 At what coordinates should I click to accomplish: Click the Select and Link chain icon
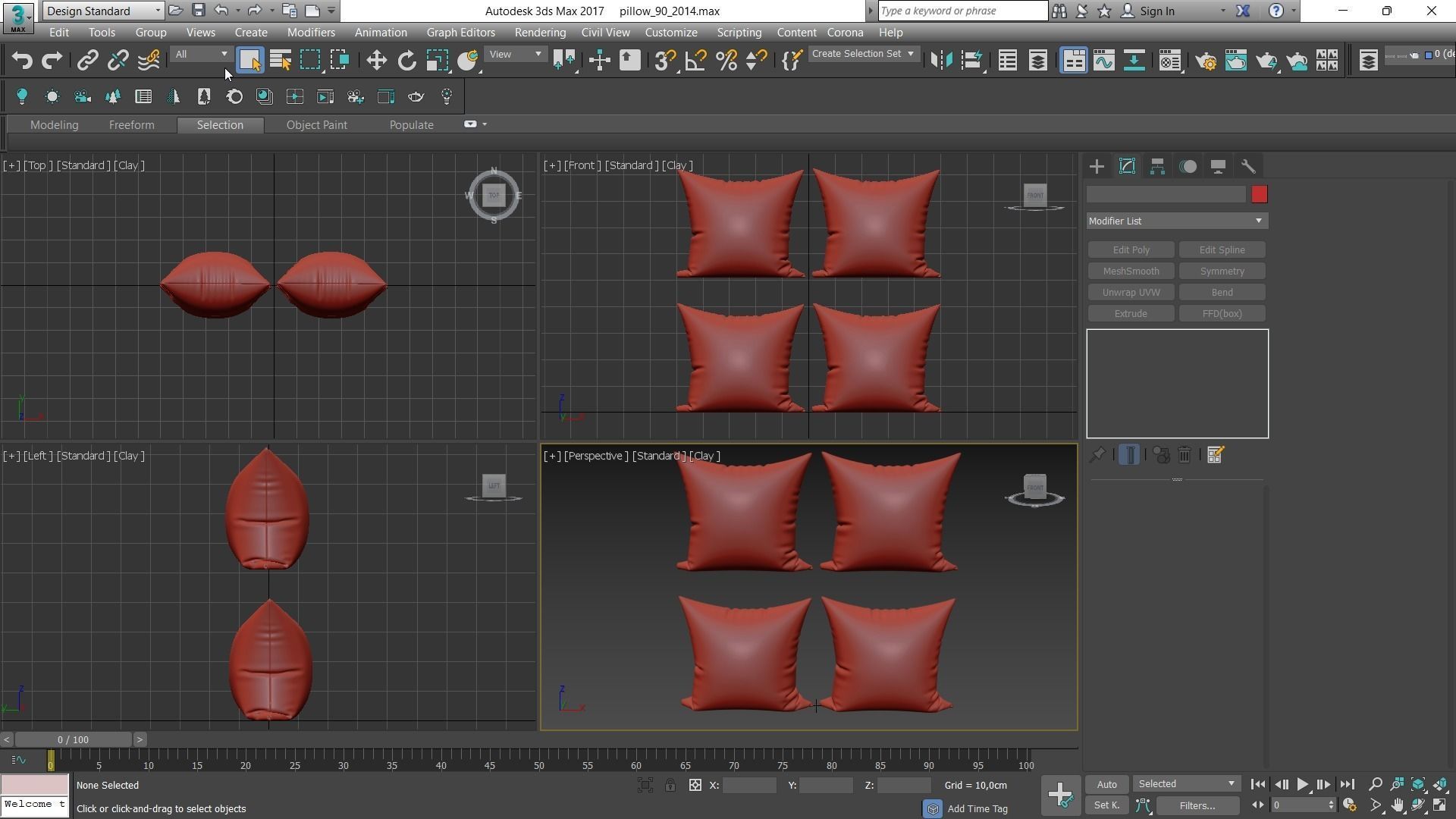tap(87, 60)
